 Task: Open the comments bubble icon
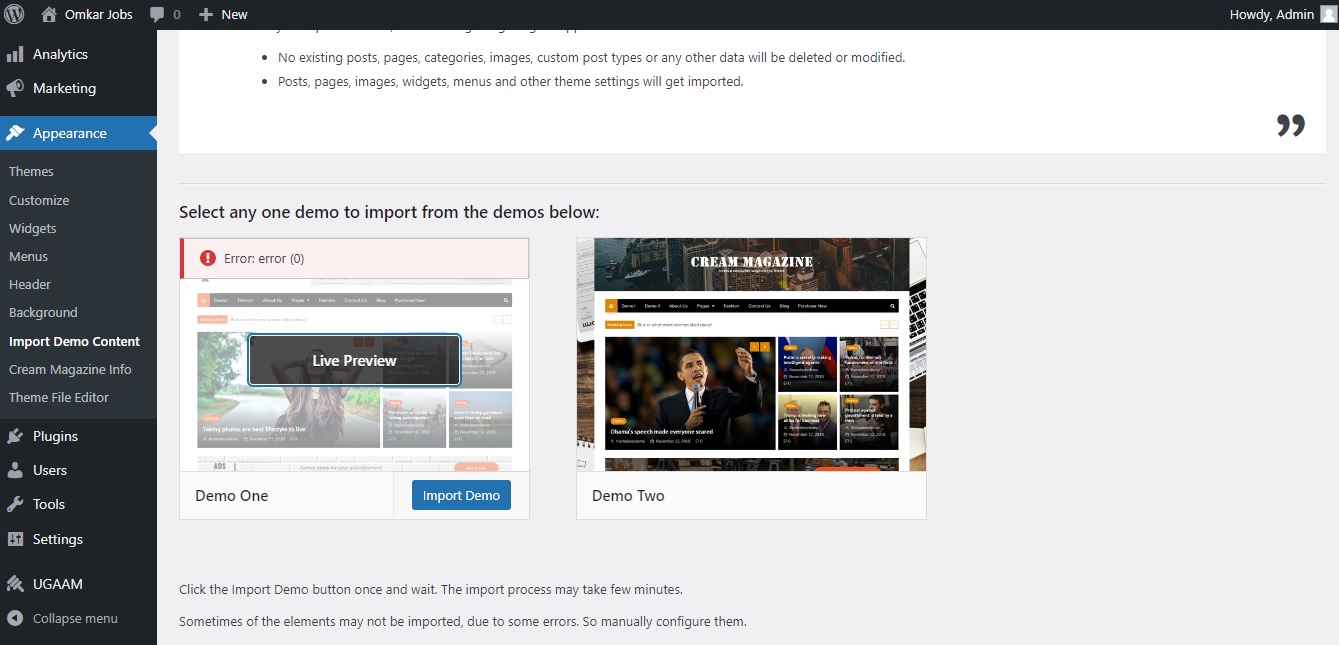coord(157,14)
